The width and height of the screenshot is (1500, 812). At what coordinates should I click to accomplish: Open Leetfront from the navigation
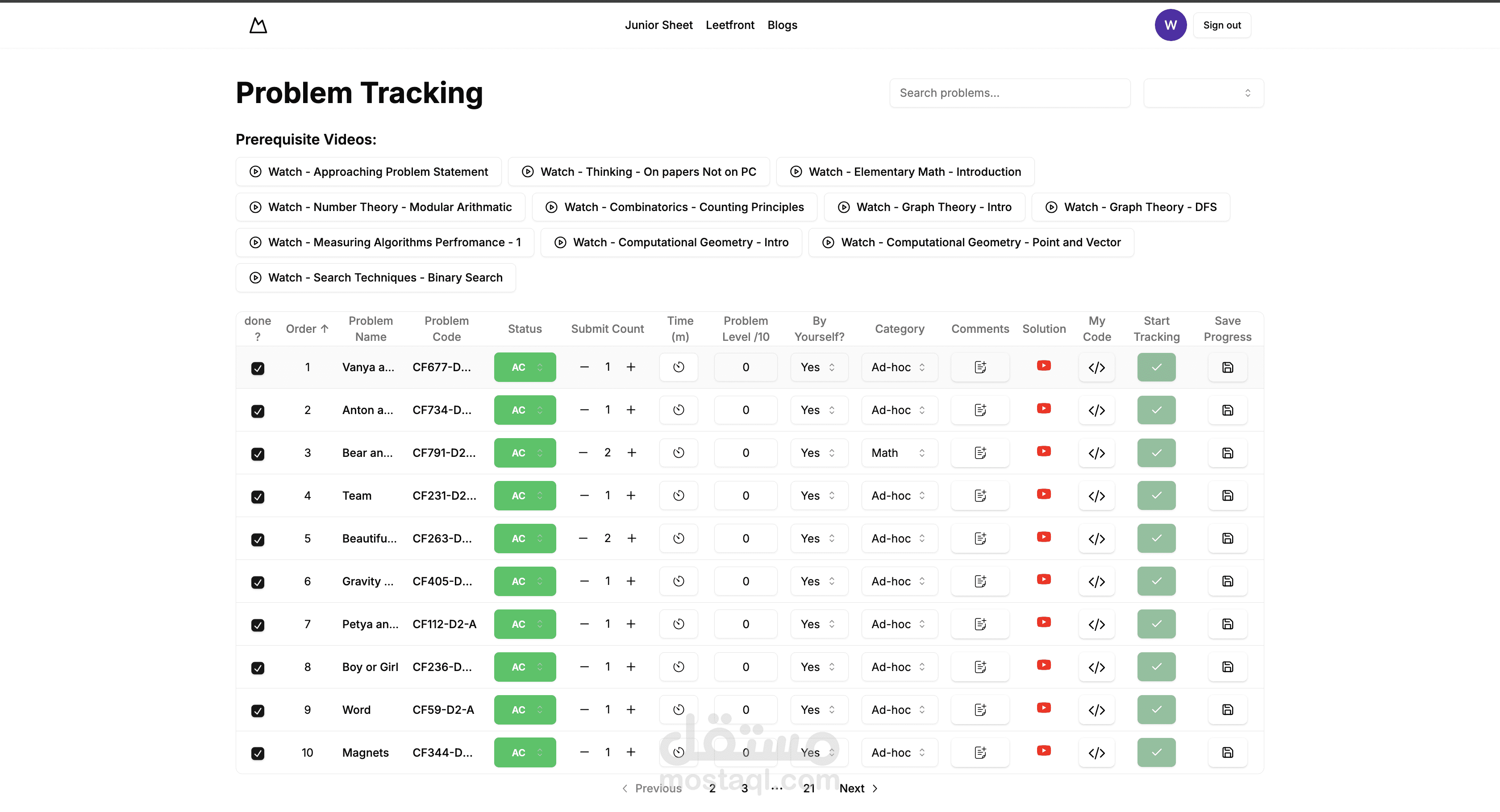click(729, 25)
